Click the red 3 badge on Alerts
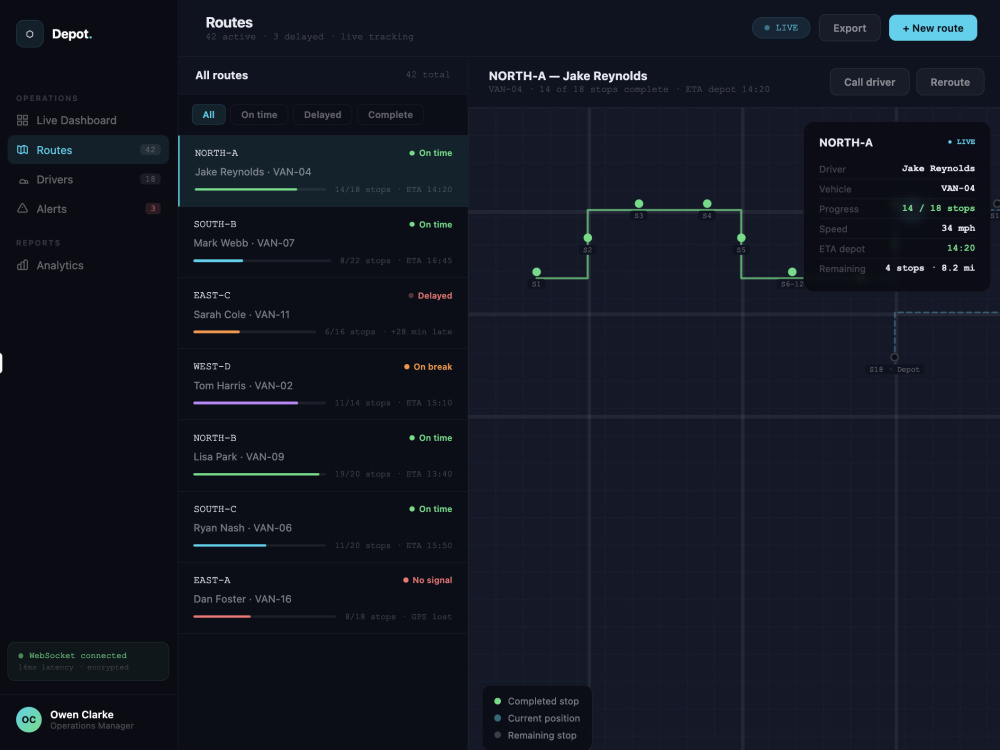 152,209
